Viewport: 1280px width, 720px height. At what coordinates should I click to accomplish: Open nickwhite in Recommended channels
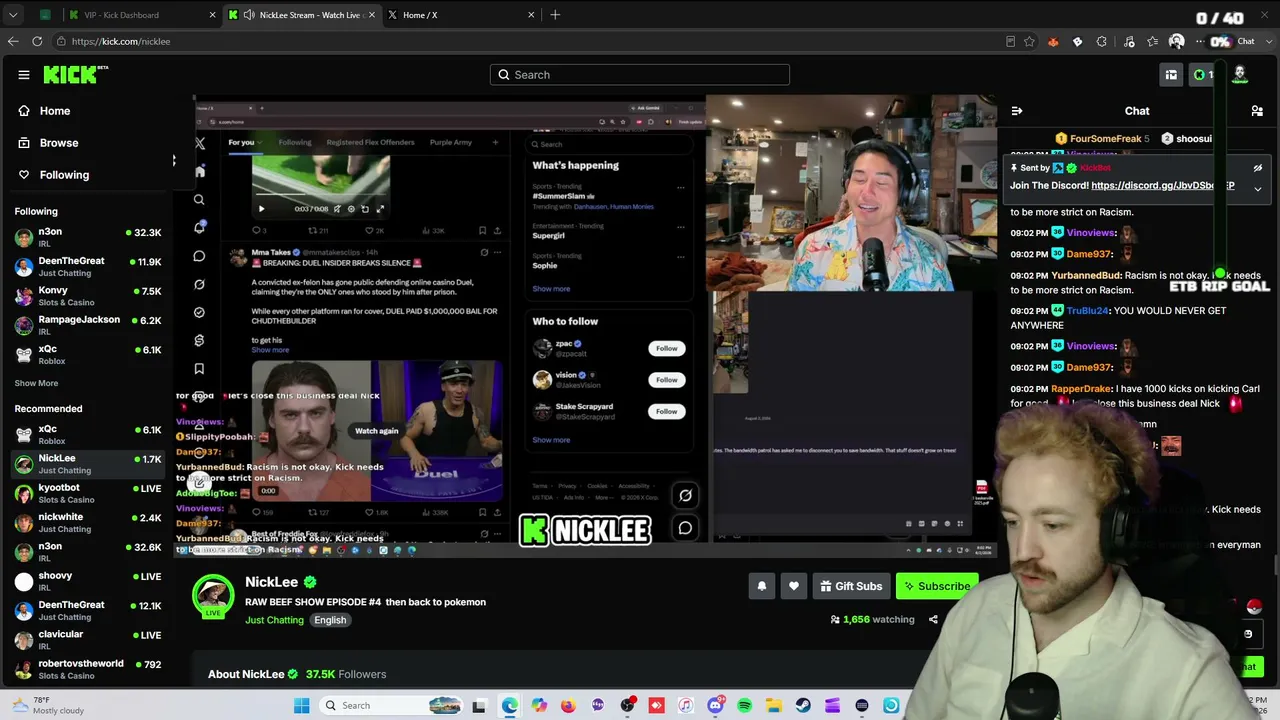(87, 523)
